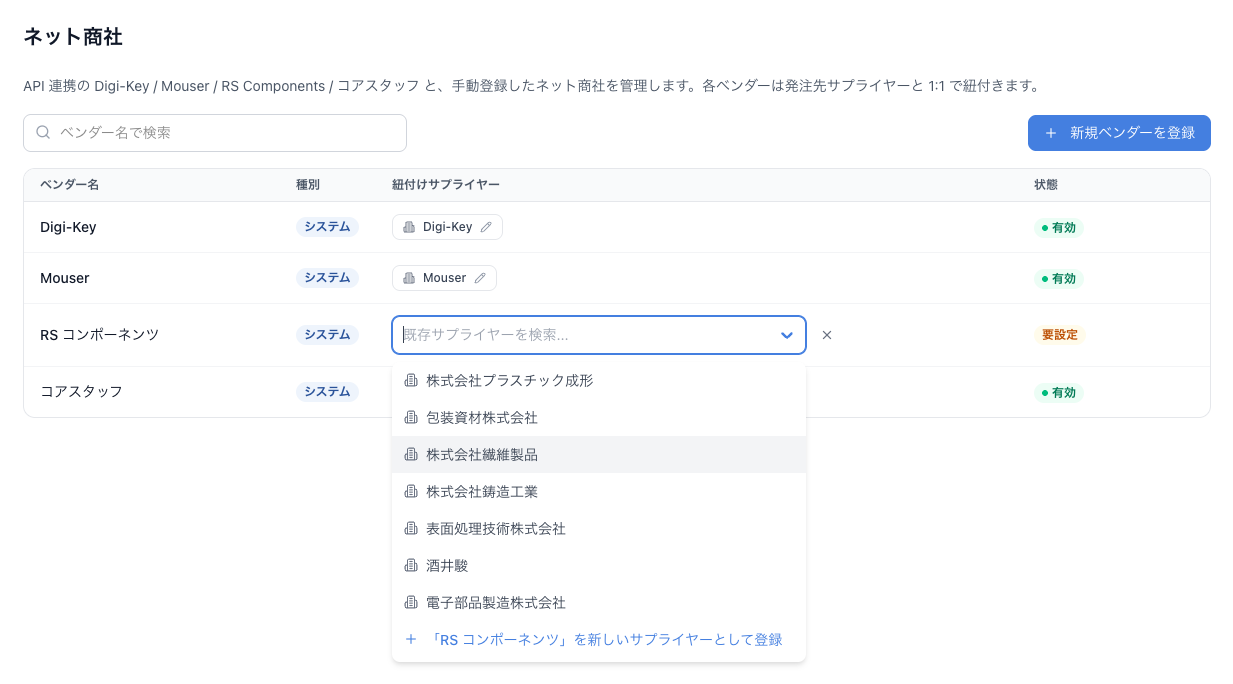Click 有効 status badge in Digi-Key row
1233x684 pixels.
click(x=1059, y=228)
